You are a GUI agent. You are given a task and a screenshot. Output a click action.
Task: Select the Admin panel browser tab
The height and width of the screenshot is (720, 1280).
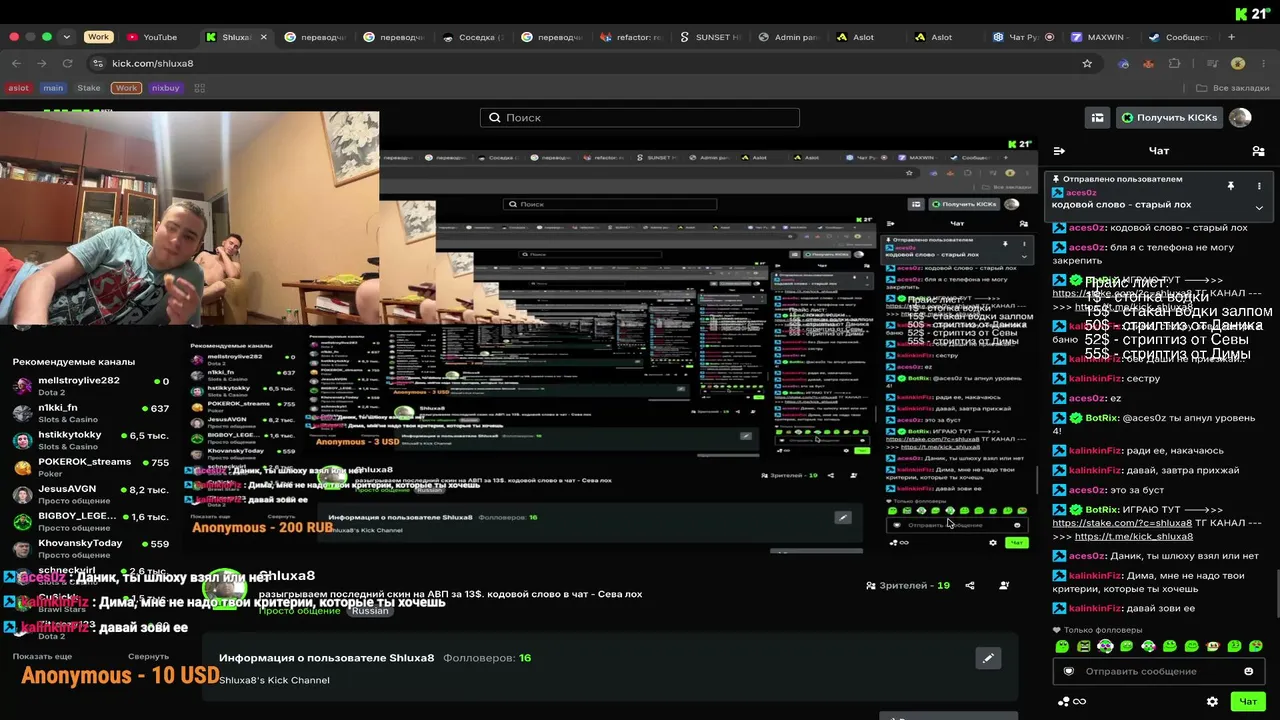click(x=789, y=37)
